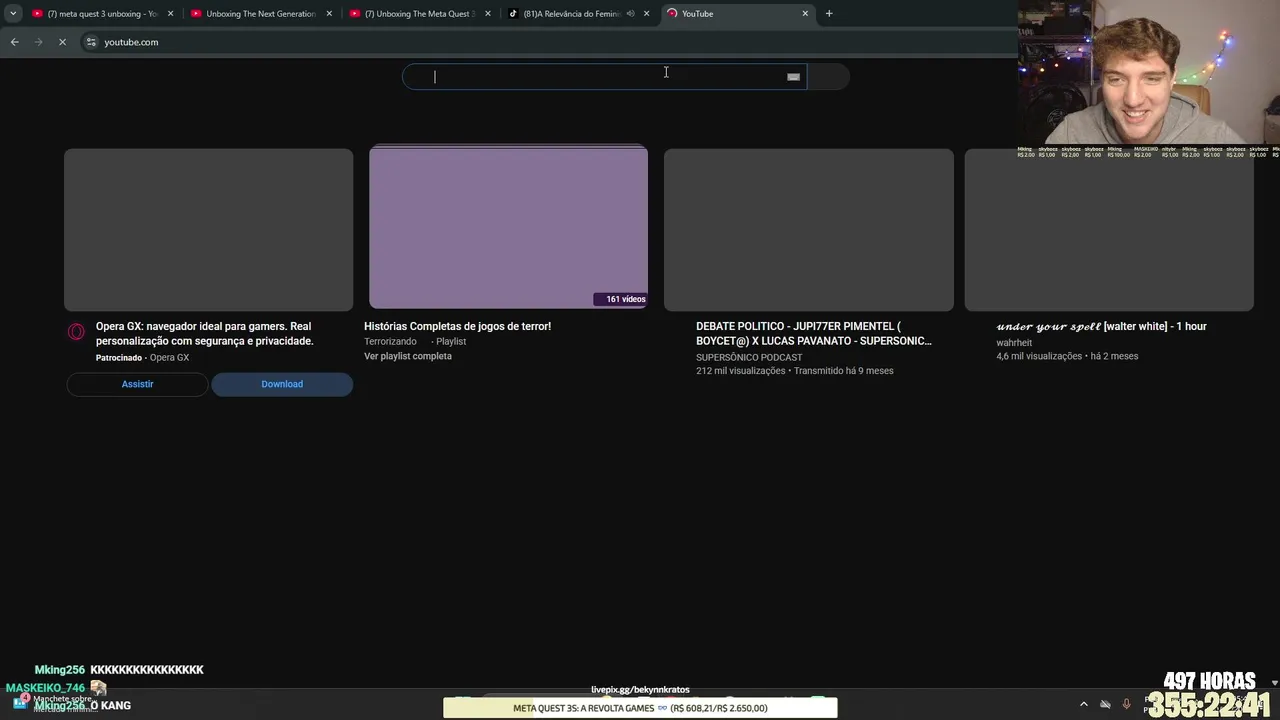Close the TikTok "A Relevância" tab
This screenshot has height=720, width=1280.
point(646,14)
